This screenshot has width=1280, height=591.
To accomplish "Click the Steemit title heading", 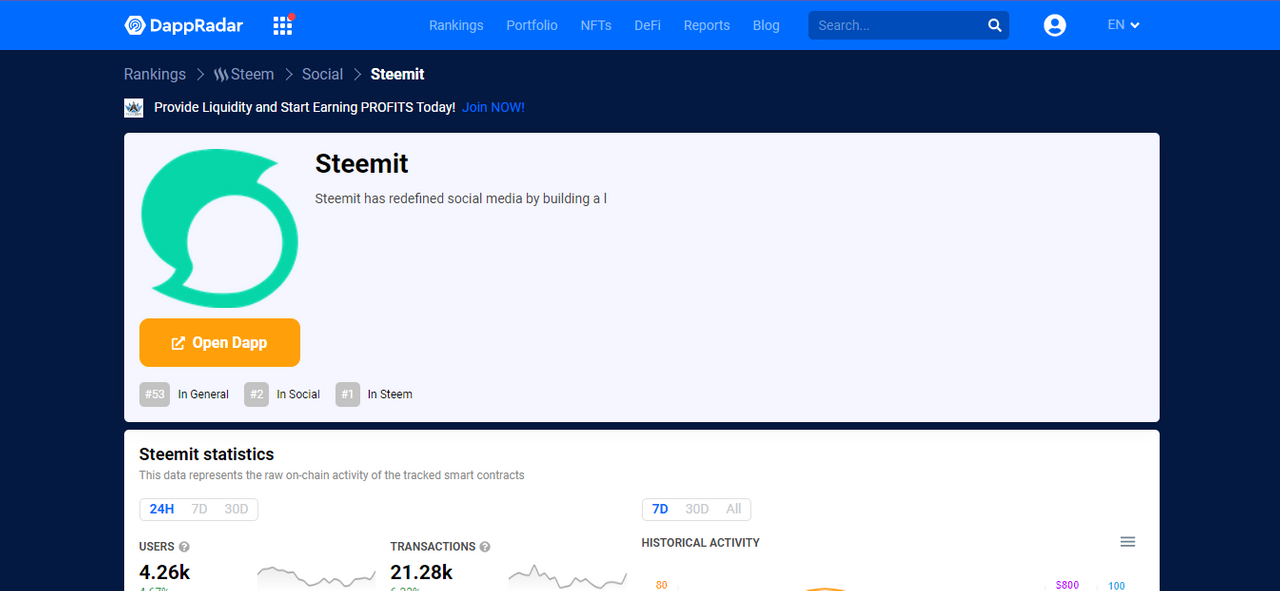I will pos(362,164).
